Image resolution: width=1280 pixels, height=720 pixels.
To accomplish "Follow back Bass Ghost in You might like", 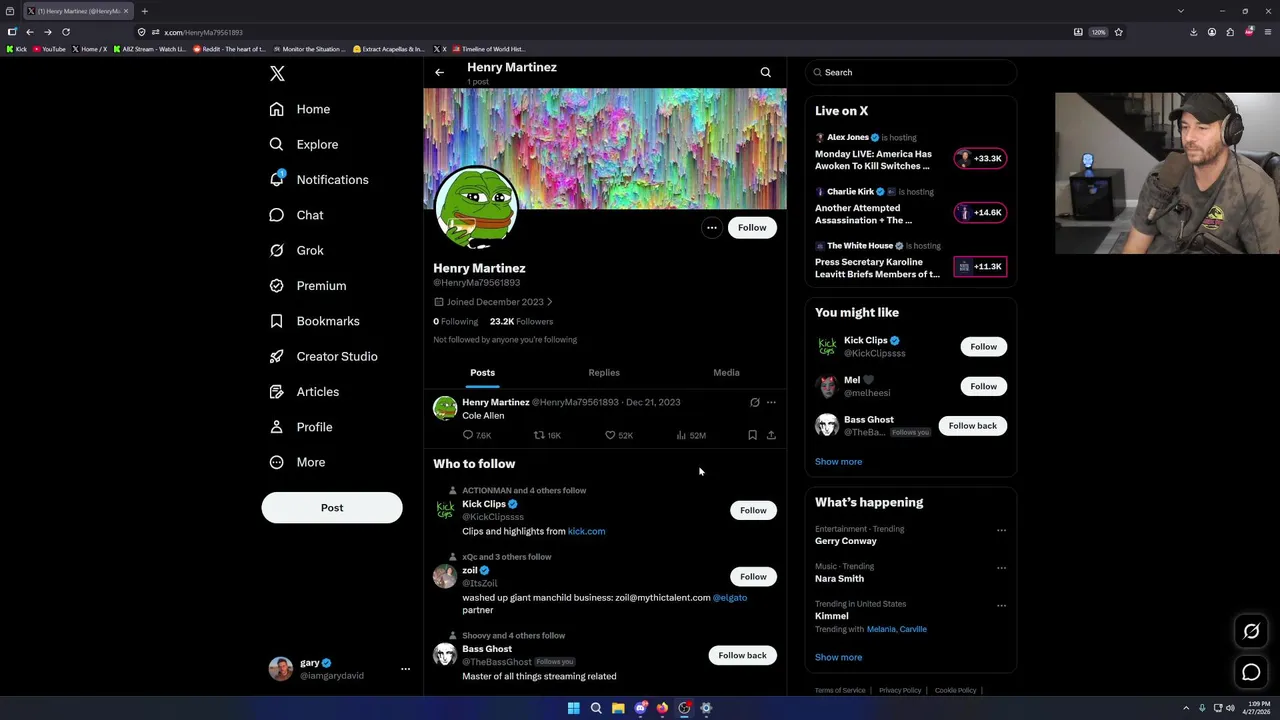I will click(x=972, y=426).
